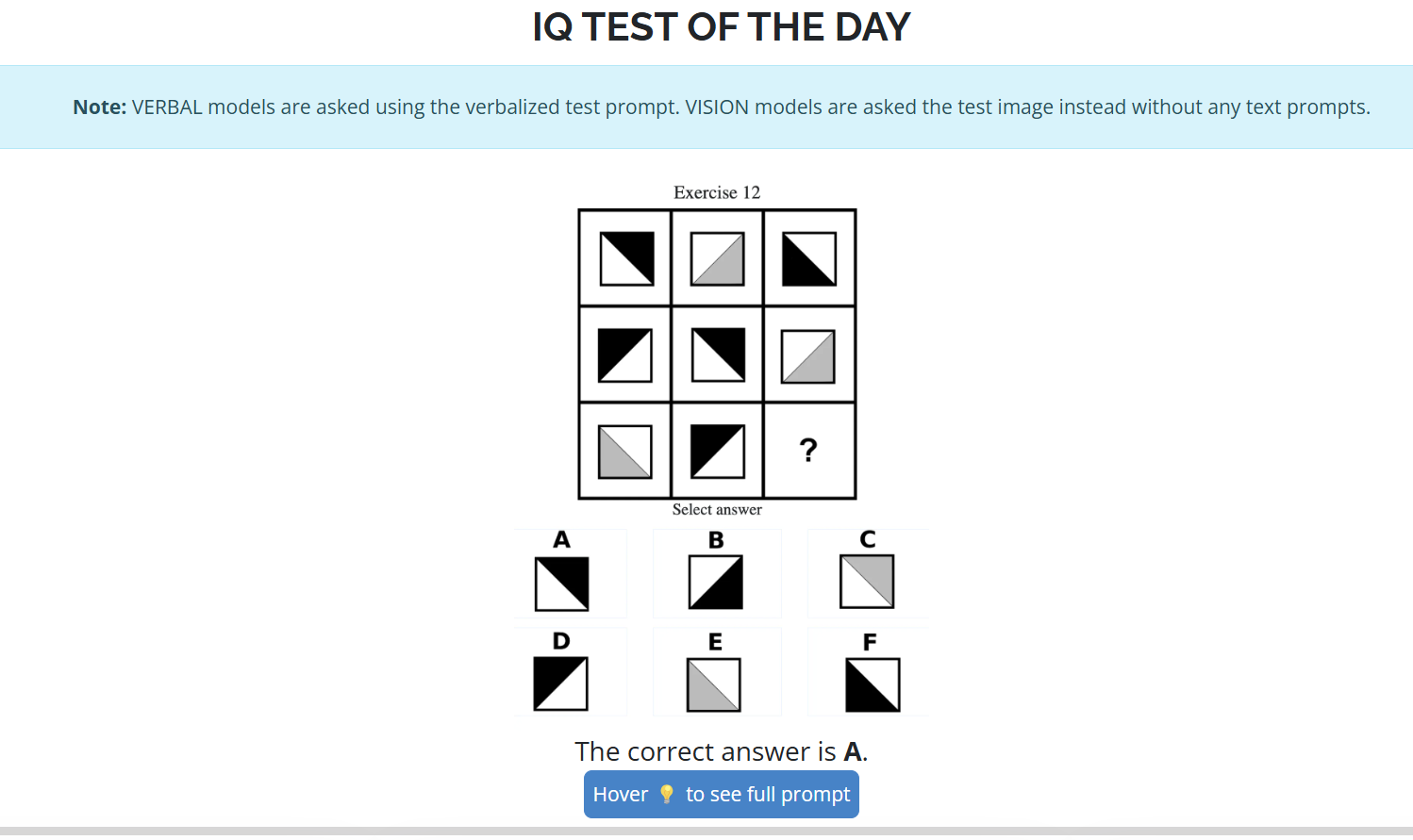
Task: Click the Exercise 12 label
Action: (x=717, y=192)
